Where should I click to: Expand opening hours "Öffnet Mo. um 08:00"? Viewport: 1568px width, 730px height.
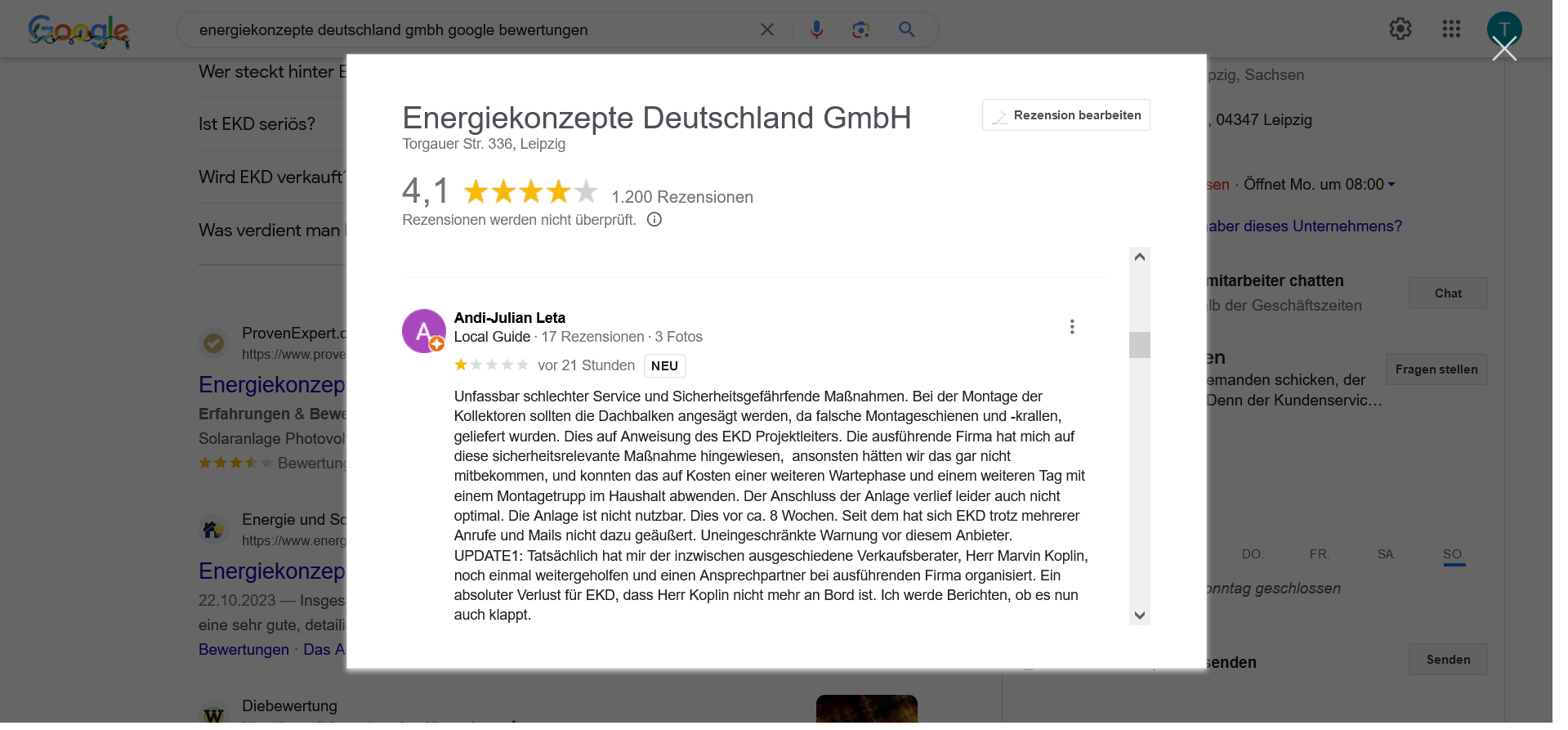(x=1319, y=185)
